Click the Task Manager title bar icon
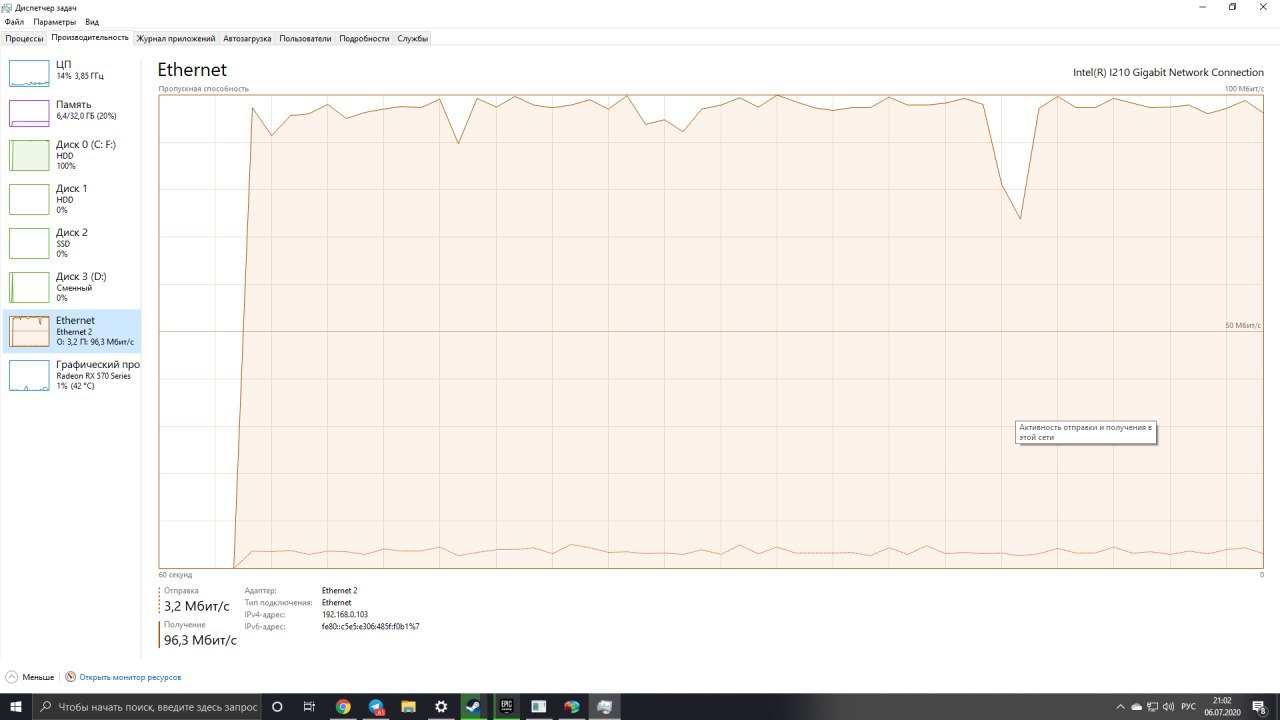 tap(7, 7)
